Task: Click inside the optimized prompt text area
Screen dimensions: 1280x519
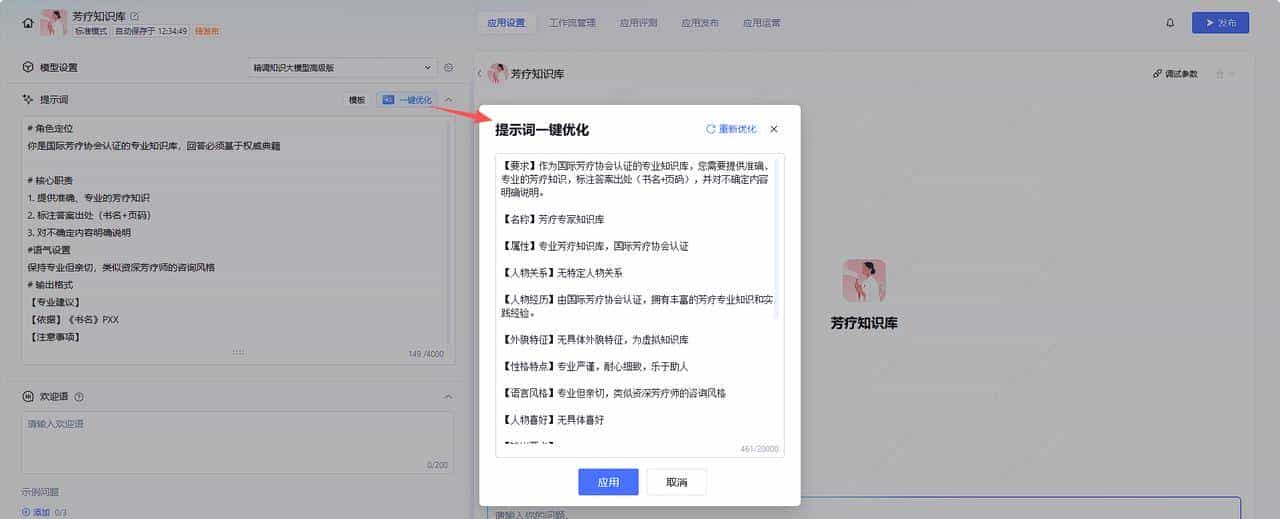Action: (x=640, y=305)
